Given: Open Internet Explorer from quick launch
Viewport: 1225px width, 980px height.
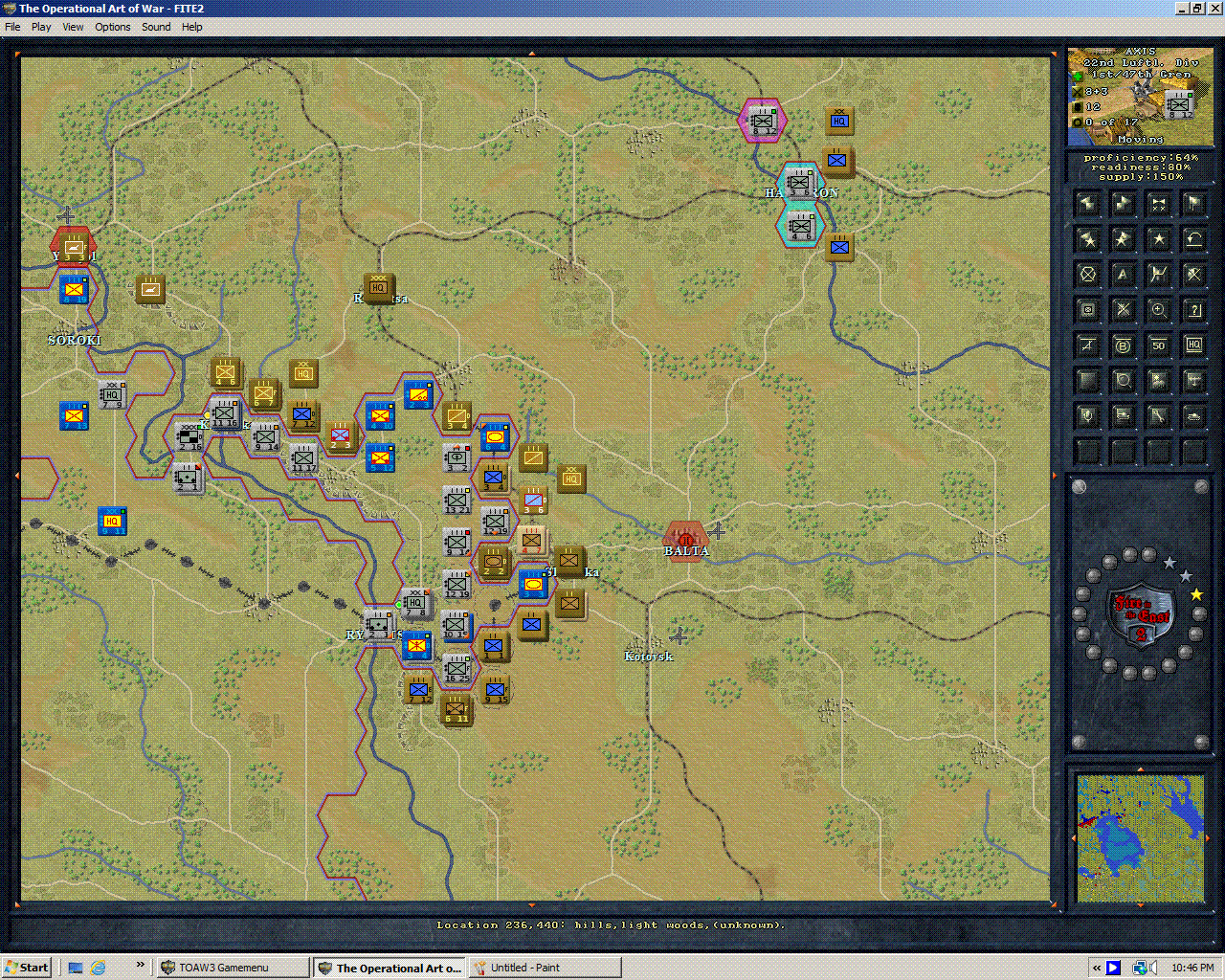Looking at the screenshot, I should [98, 968].
